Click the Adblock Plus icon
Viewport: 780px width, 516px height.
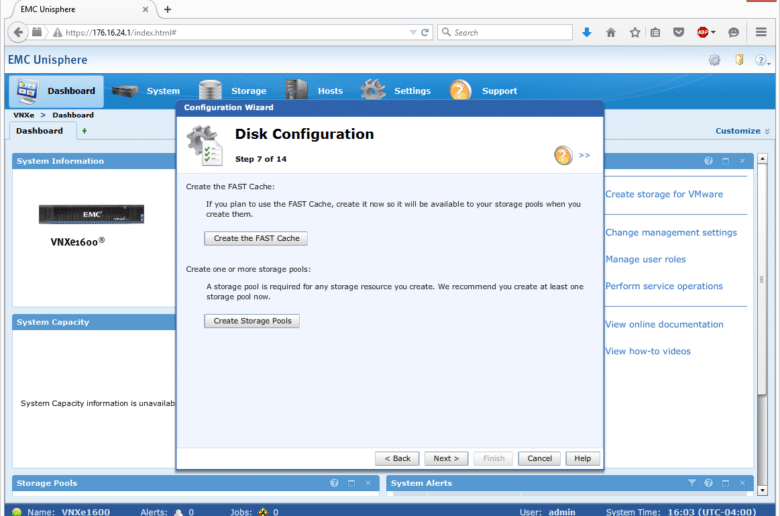pos(702,32)
